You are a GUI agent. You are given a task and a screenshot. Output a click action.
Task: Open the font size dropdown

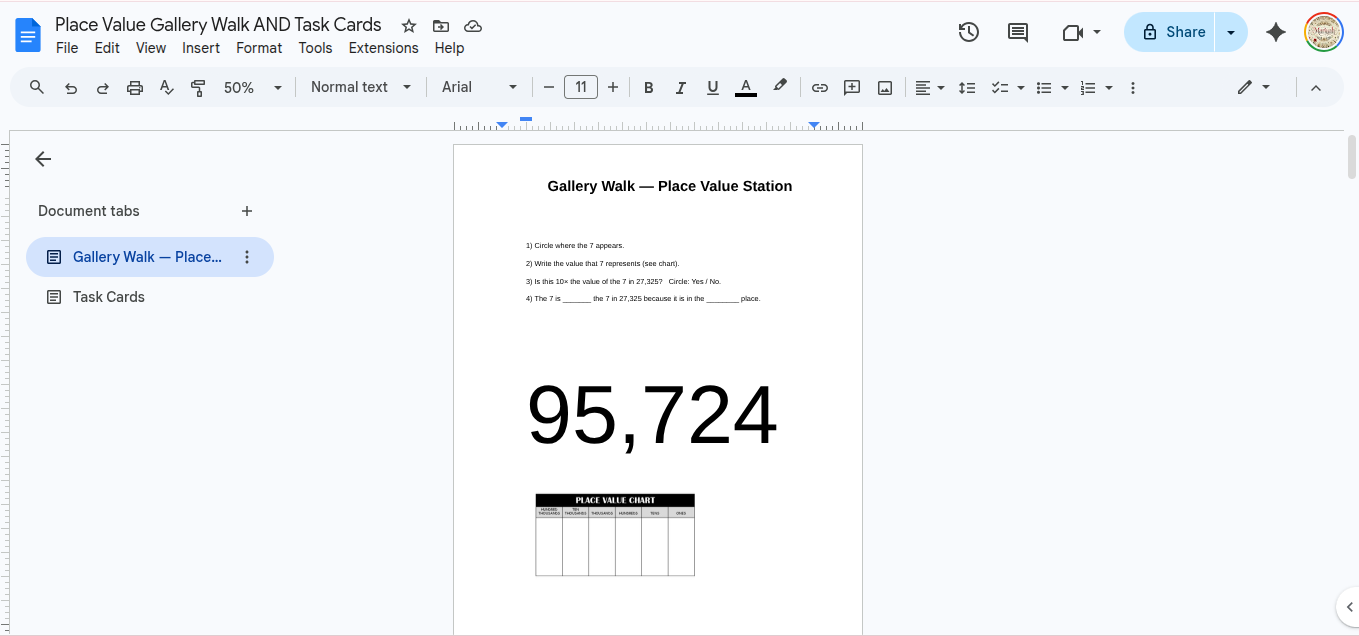581,87
